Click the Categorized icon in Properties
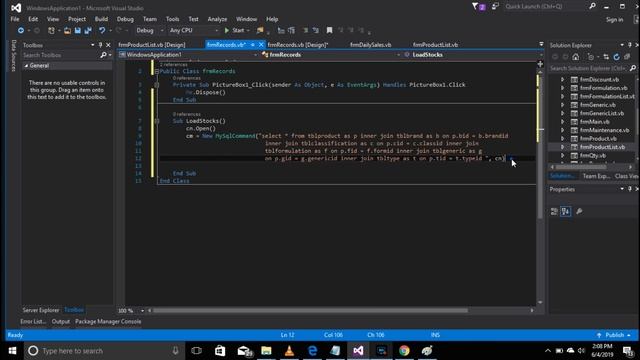The image size is (640, 360). click(x=554, y=211)
